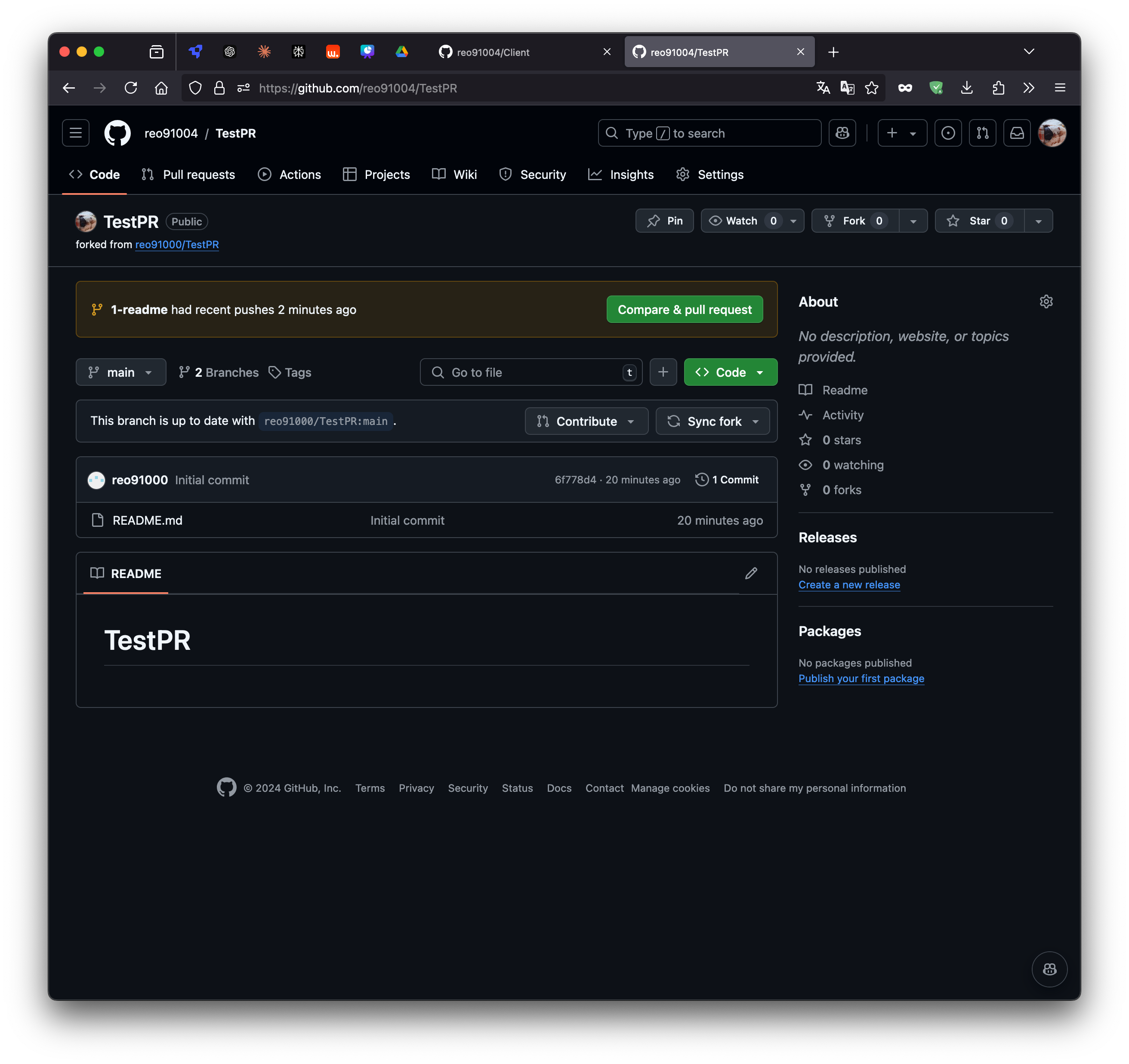Edit README using the pencil icon
The height and width of the screenshot is (1064, 1129).
tap(751, 573)
